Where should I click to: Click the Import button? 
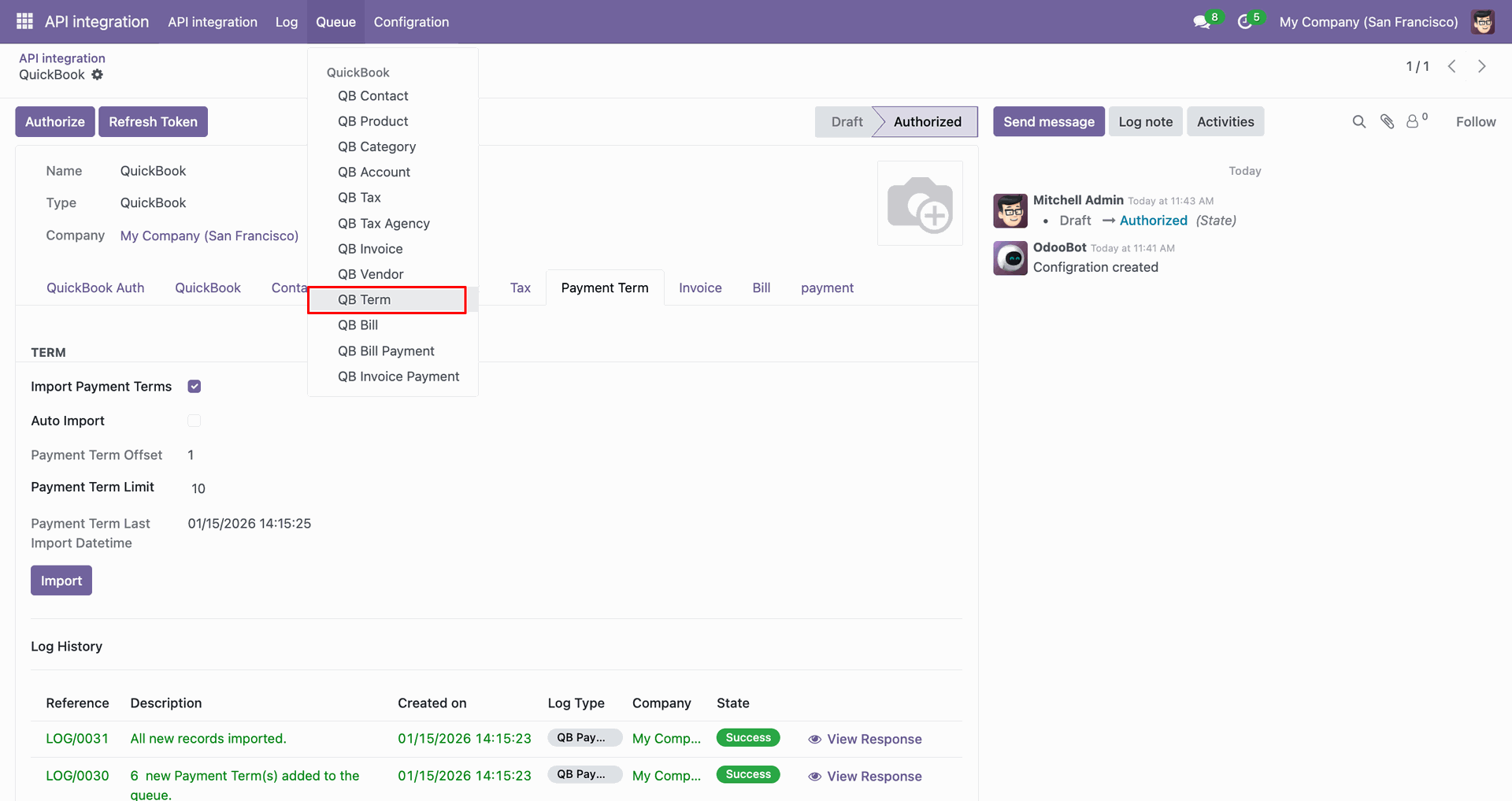pos(61,580)
